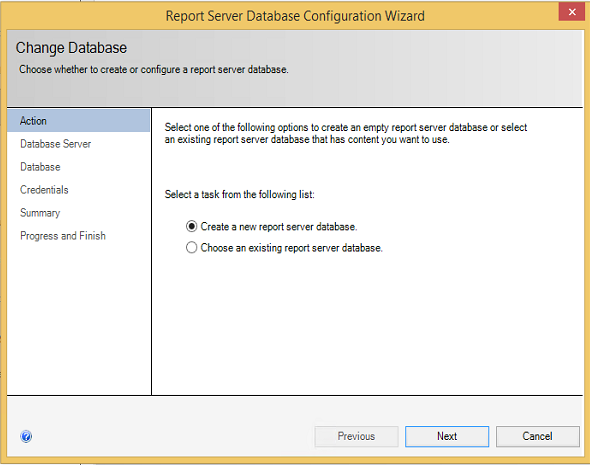
Task: Open help via the blue question mark icon
Action: pyautogui.click(x=26, y=436)
